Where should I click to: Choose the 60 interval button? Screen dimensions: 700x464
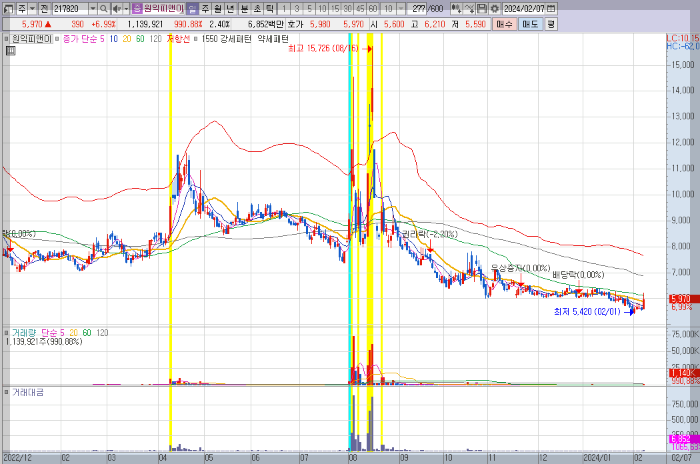pos(373,8)
